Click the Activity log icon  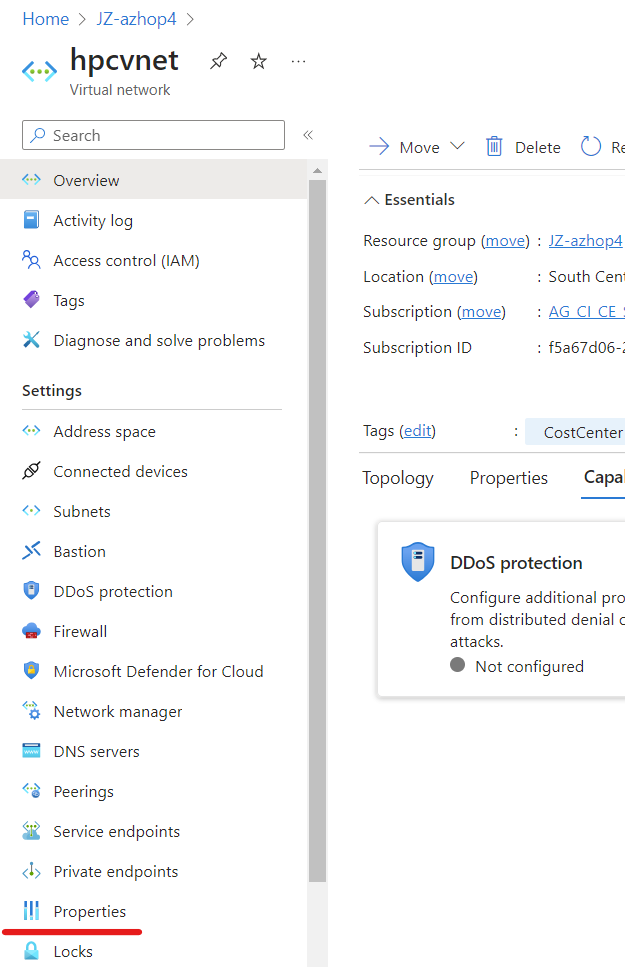click(x=31, y=220)
